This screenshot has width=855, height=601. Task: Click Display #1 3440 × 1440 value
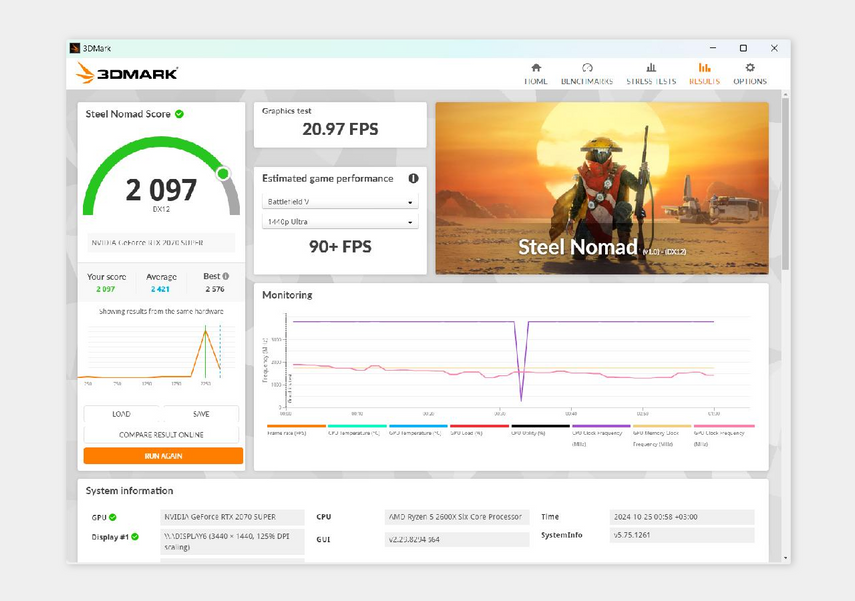pos(232,542)
